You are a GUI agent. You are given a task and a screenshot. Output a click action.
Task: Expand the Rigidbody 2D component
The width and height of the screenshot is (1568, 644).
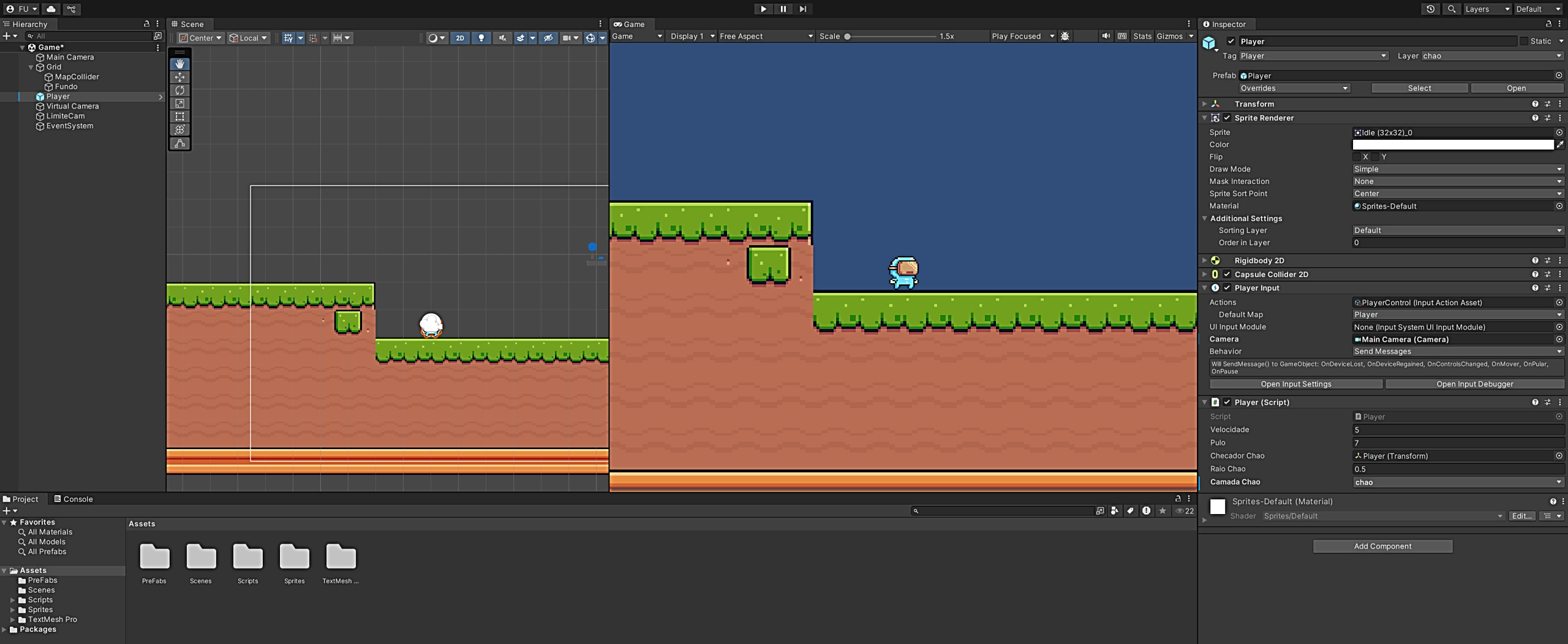(x=1204, y=260)
